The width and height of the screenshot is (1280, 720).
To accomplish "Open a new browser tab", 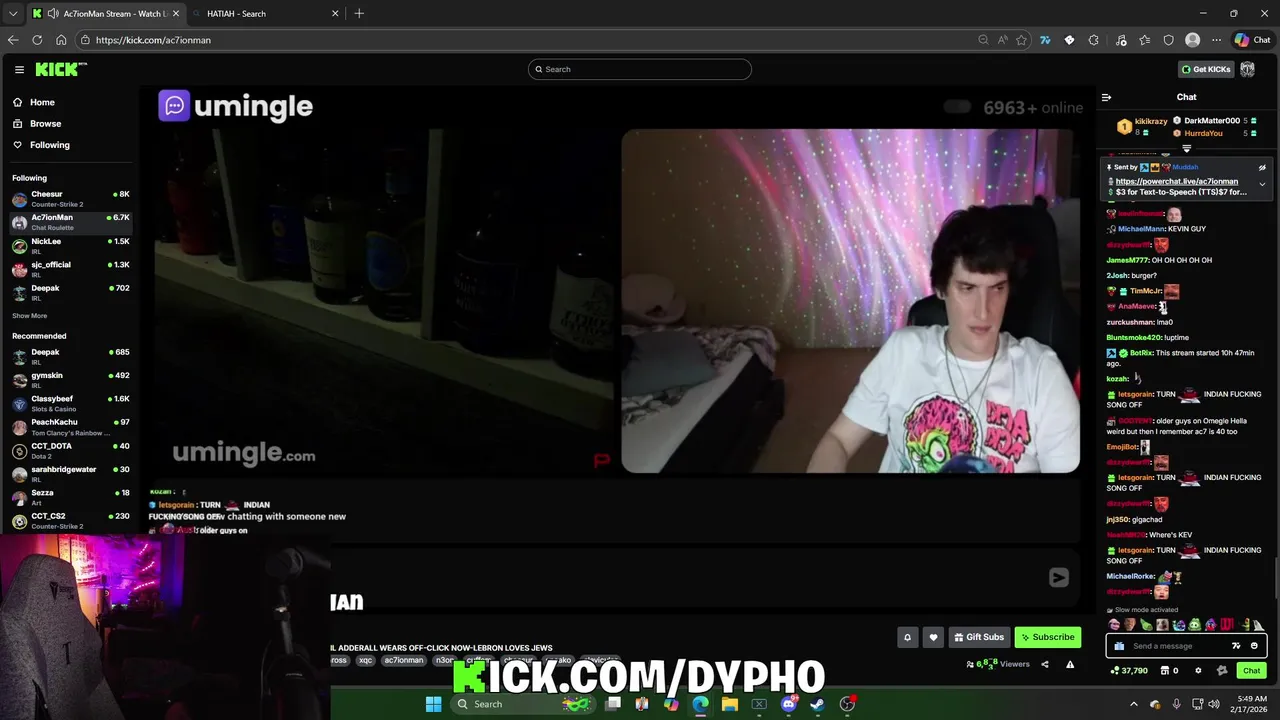I will 359,14.
